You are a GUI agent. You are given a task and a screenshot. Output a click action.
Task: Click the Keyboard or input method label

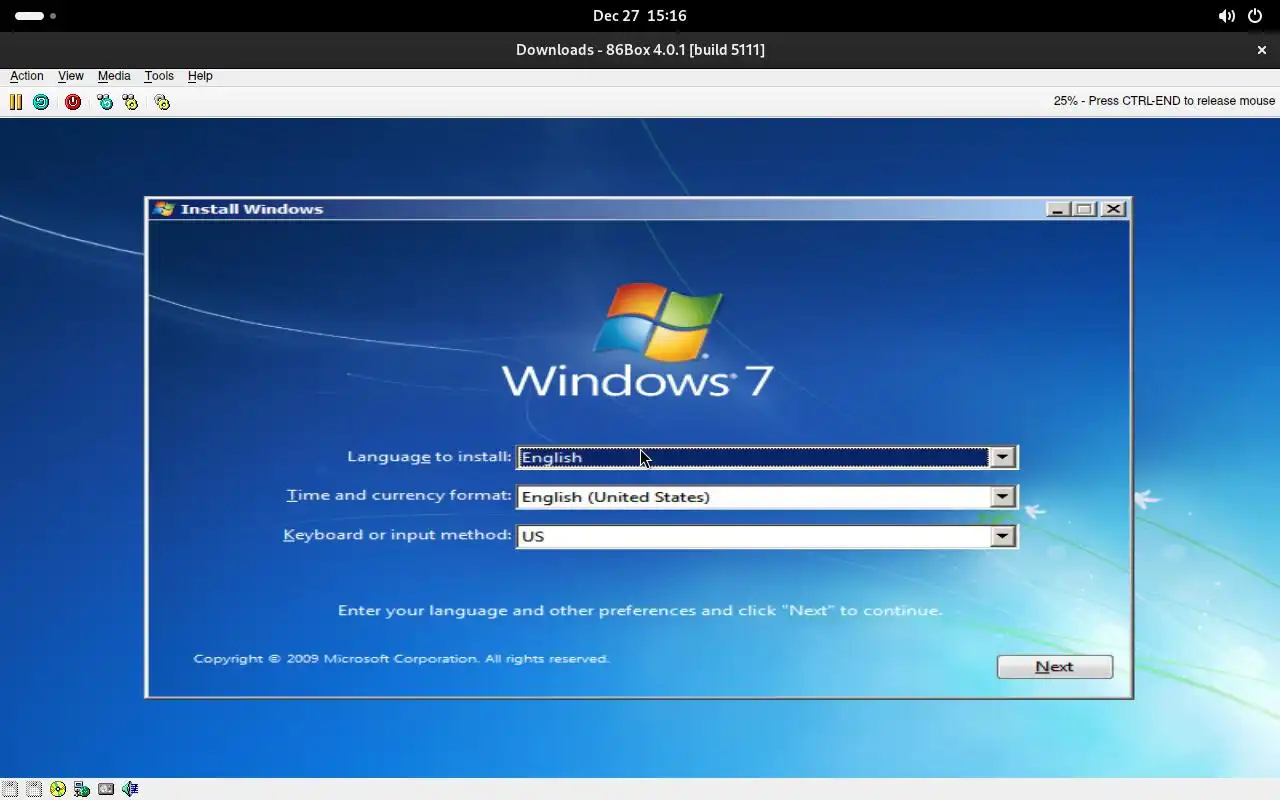(x=397, y=534)
